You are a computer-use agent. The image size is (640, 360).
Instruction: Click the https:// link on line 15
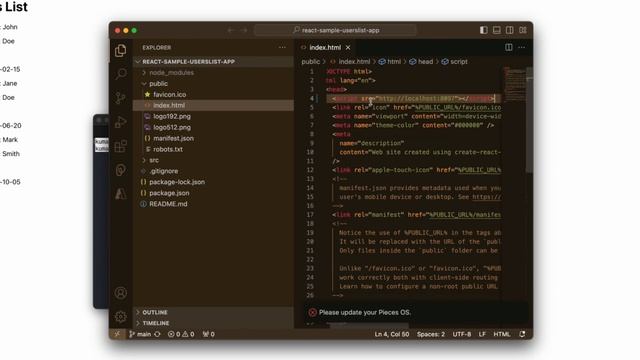(487, 197)
